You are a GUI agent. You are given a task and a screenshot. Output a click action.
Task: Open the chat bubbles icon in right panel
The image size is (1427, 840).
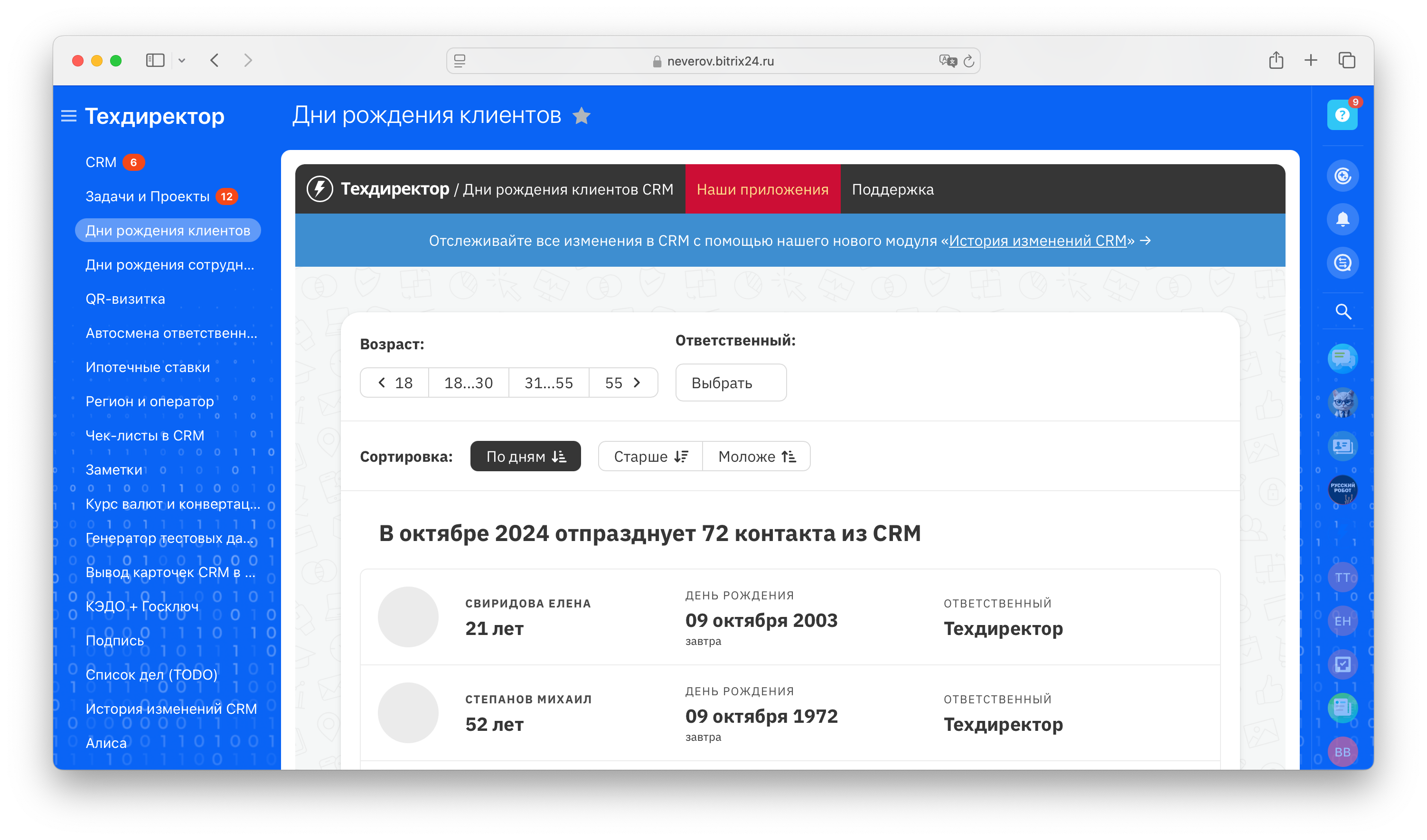click(1342, 358)
